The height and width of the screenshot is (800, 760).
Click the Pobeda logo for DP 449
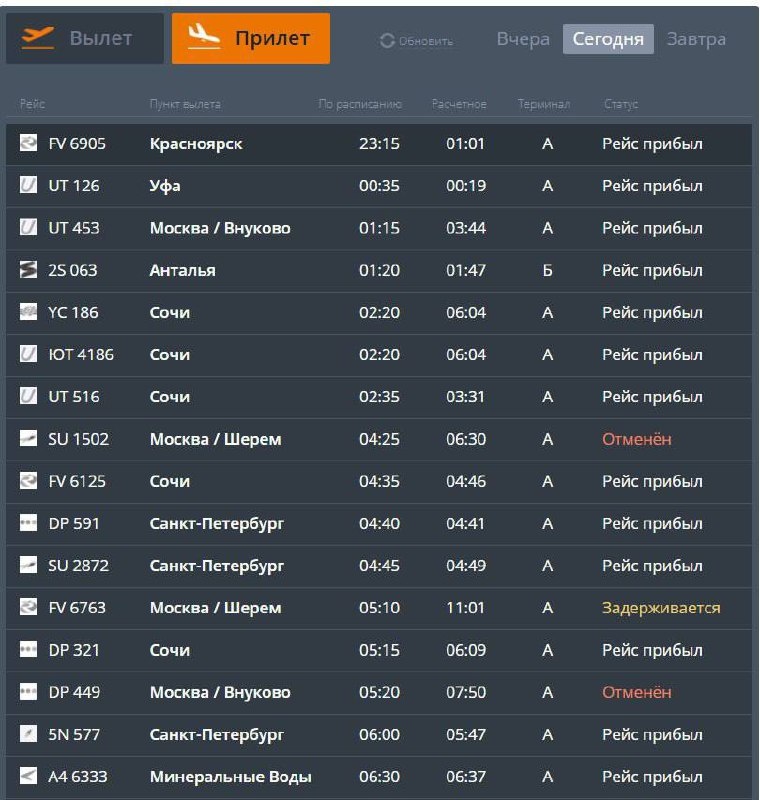[28, 691]
